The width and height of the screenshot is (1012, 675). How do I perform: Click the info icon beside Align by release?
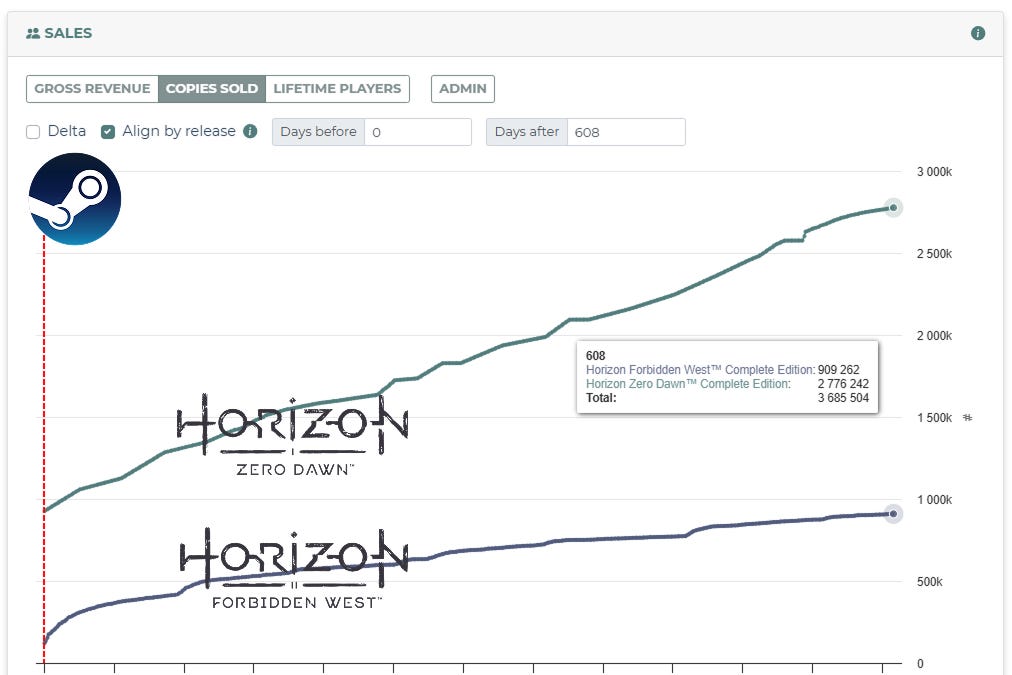[250, 131]
